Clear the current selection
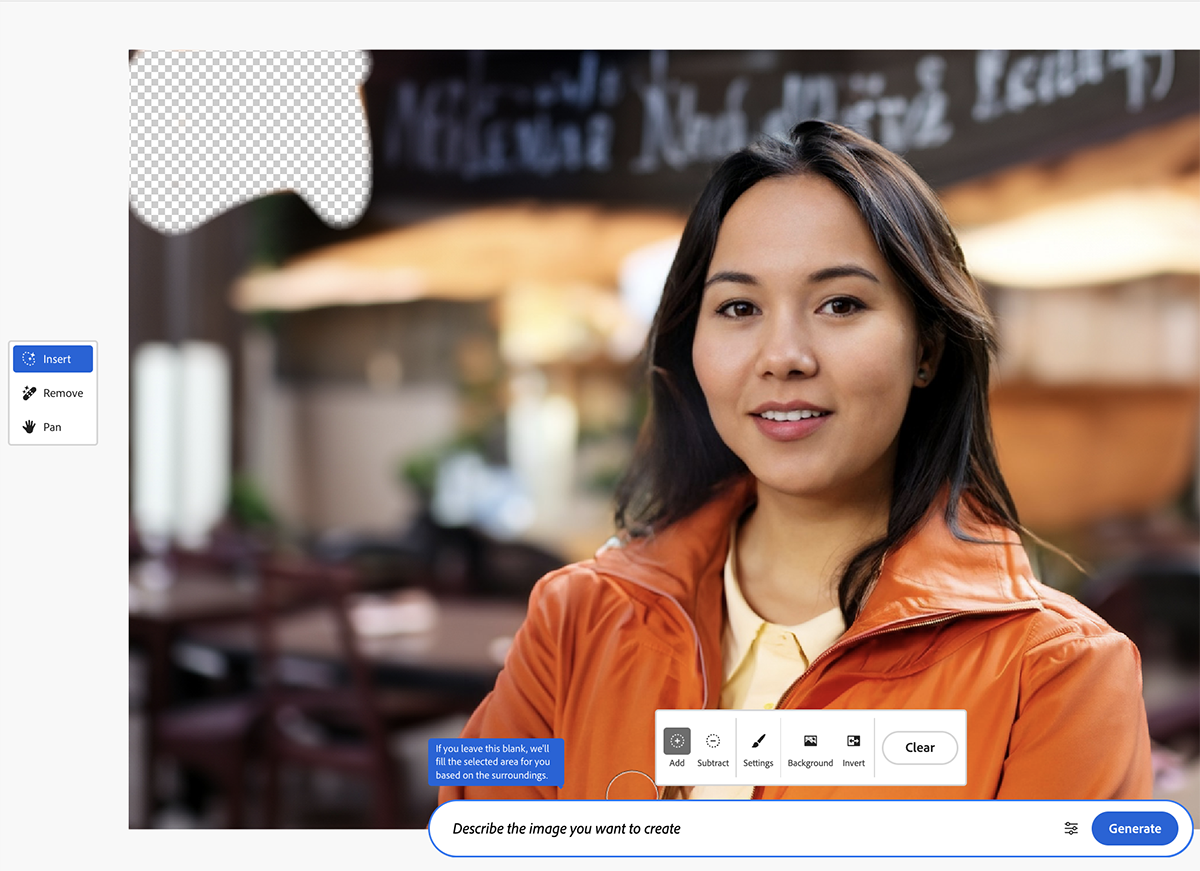Viewport: 1200px width, 871px height. pos(919,747)
